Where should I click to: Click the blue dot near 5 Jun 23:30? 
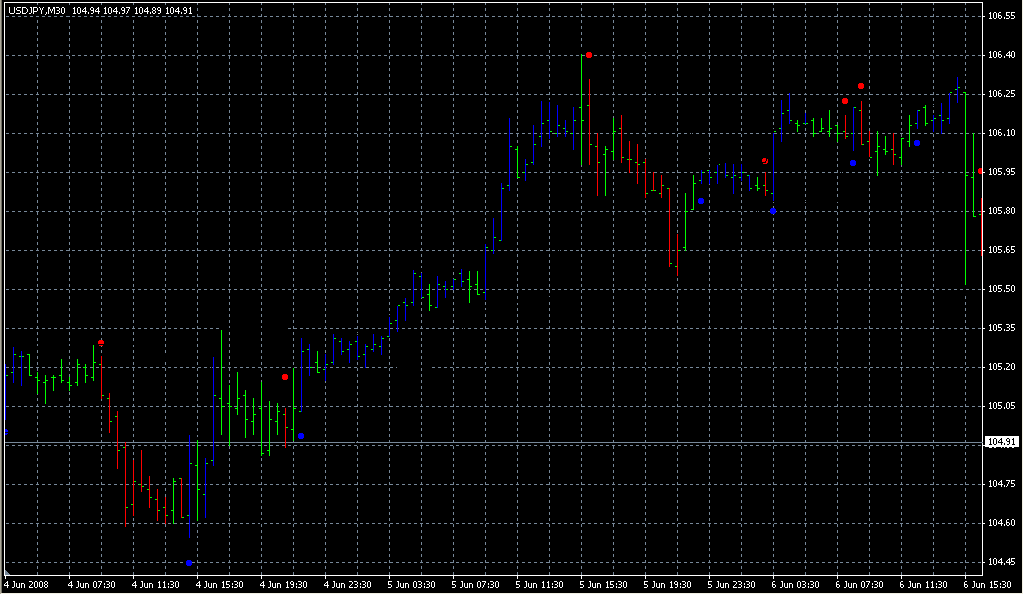pyautogui.click(x=701, y=201)
